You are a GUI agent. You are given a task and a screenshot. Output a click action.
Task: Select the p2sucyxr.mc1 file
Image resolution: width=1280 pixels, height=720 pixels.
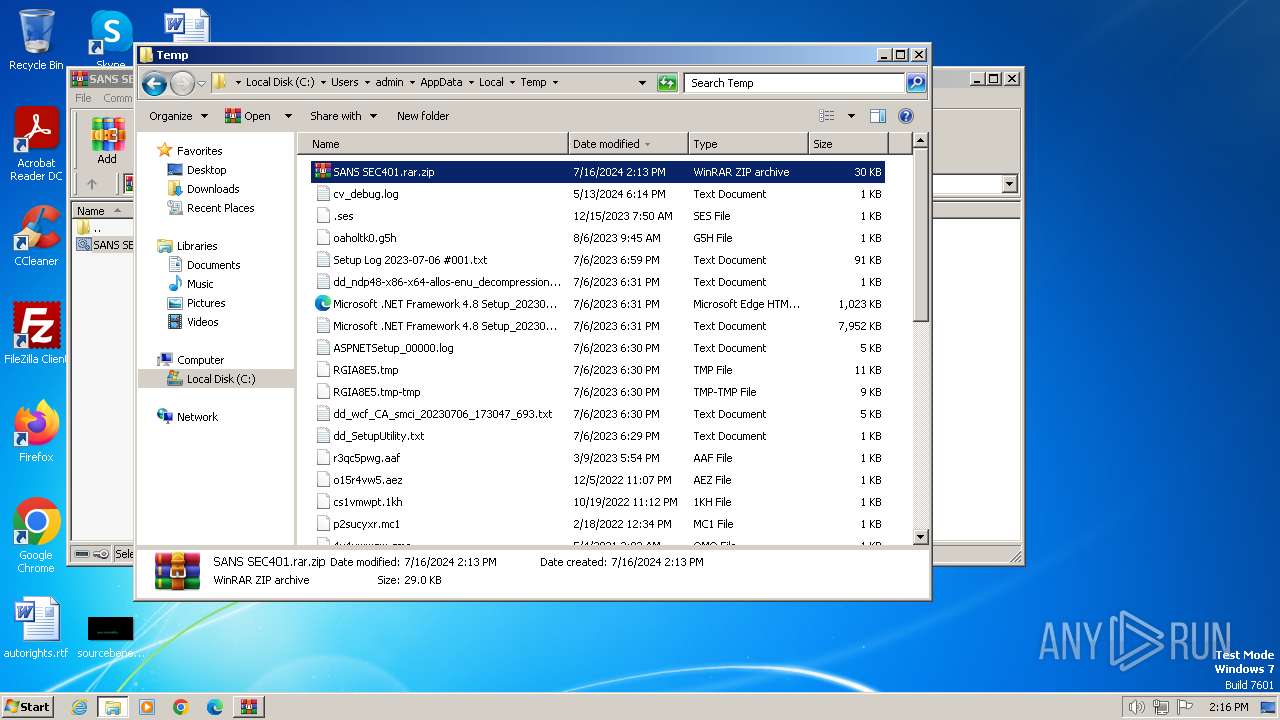pos(597,524)
